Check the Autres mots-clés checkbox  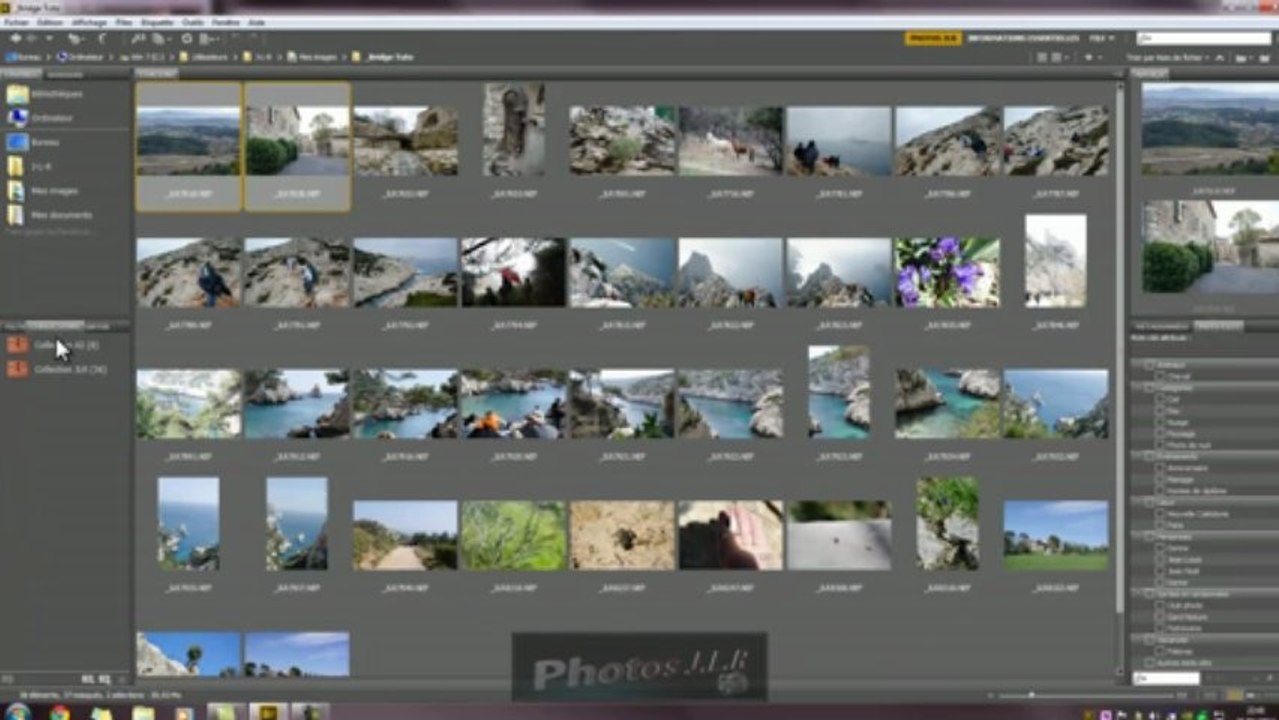[x=1149, y=663]
